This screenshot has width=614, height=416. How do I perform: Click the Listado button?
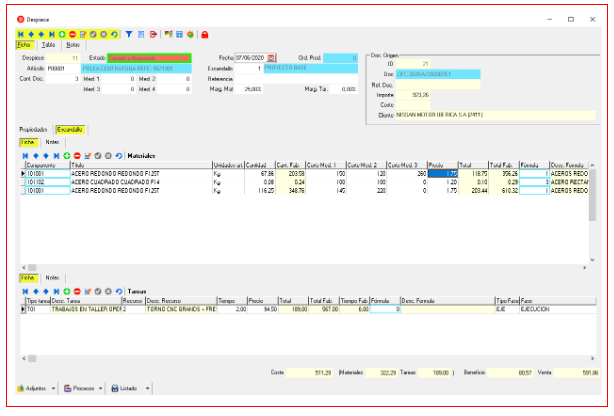[125, 389]
